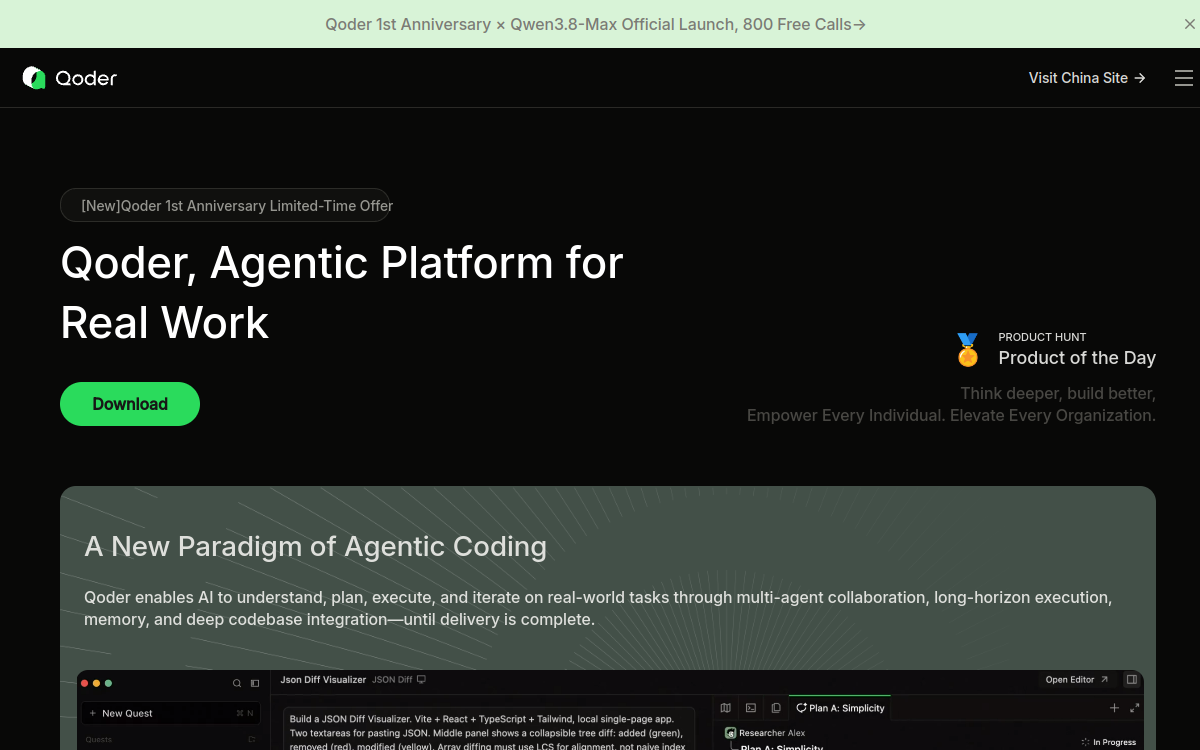Image resolution: width=1200 pixels, height=750 pixels.
Task: Close the anniversary announcement banner
Action: 1189,24
